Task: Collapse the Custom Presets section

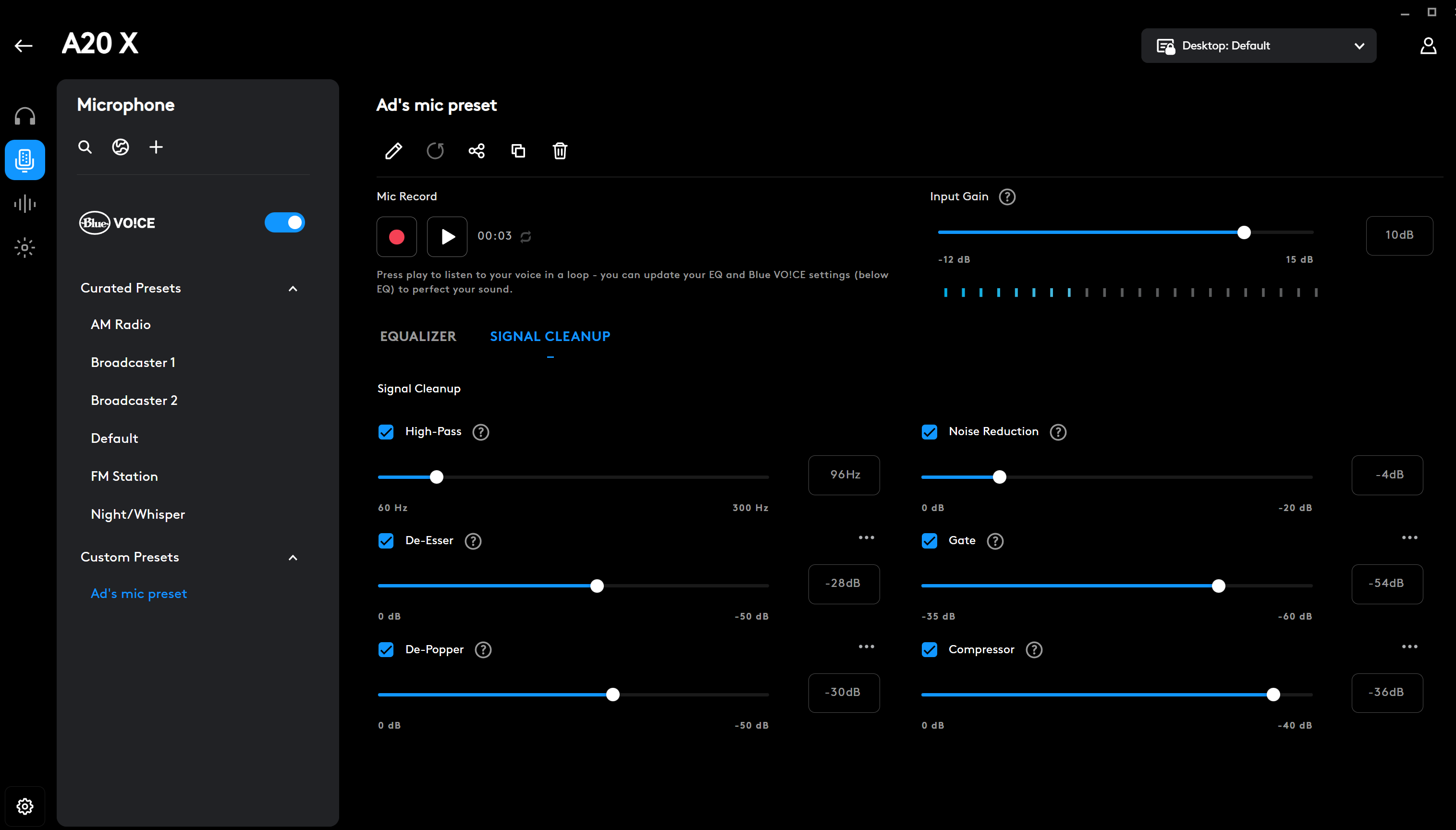Action: coord(293,558)
